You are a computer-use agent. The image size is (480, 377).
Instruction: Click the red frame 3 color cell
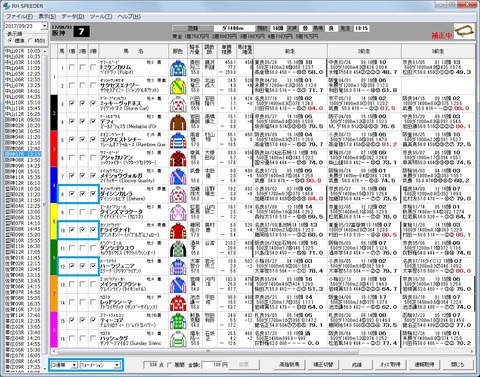point(54,149)
